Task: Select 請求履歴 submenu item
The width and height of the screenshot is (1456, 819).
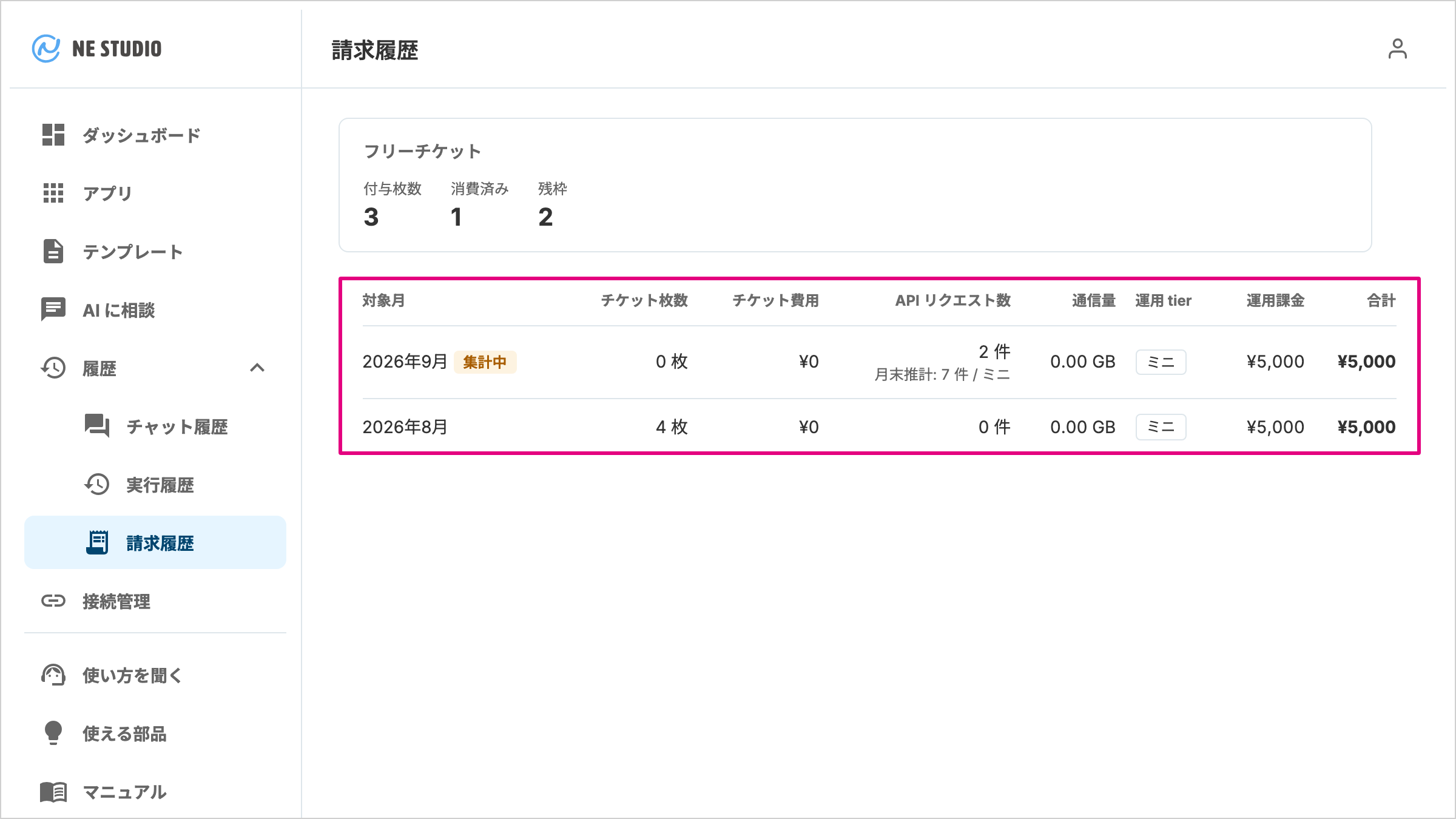Action: [x=155, y=542]
